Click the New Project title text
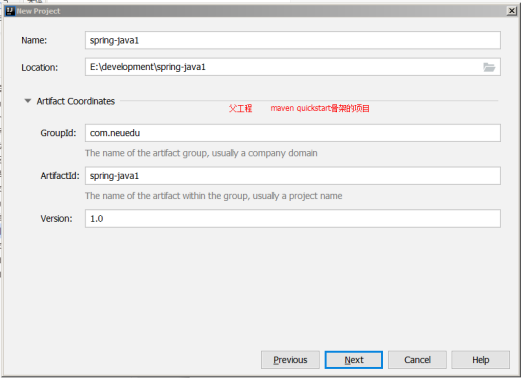 click(x=38, y=11)
